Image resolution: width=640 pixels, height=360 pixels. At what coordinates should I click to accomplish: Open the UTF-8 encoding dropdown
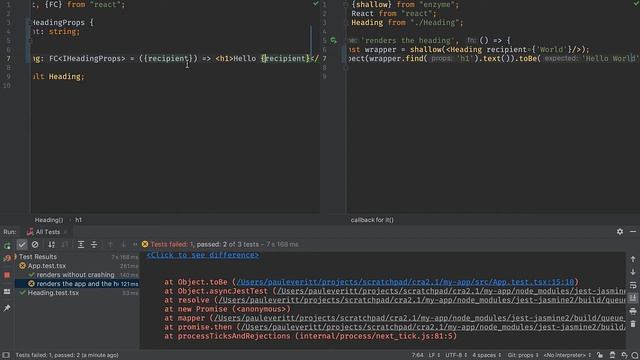(x=456, y=355)
